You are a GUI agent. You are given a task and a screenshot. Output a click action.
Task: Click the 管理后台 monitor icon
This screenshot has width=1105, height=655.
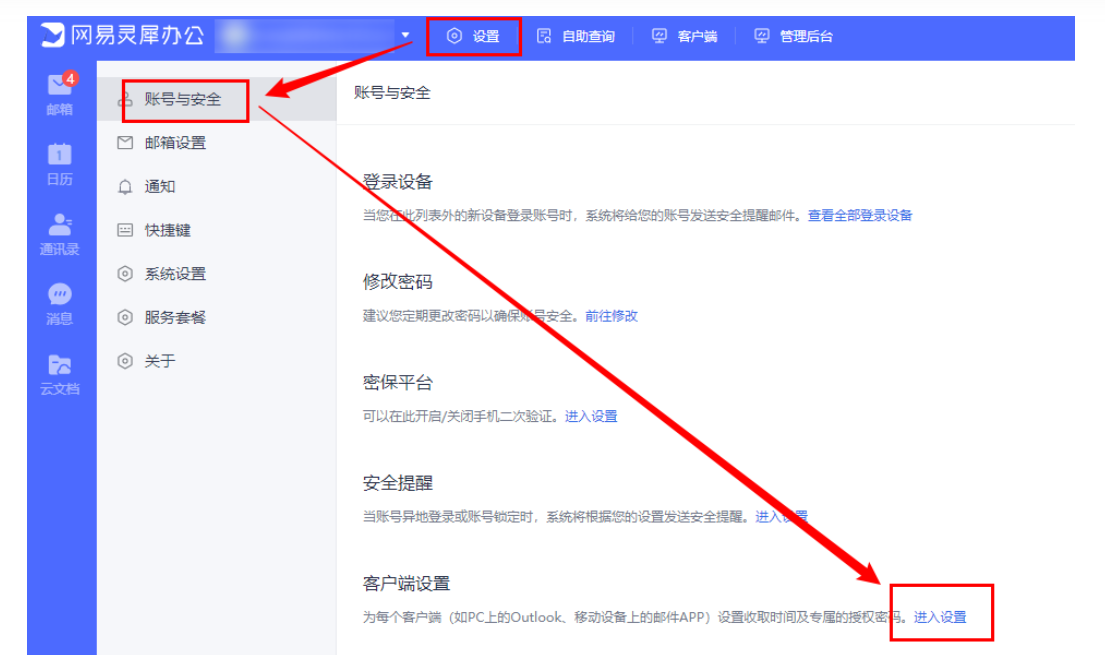[762, 36]
